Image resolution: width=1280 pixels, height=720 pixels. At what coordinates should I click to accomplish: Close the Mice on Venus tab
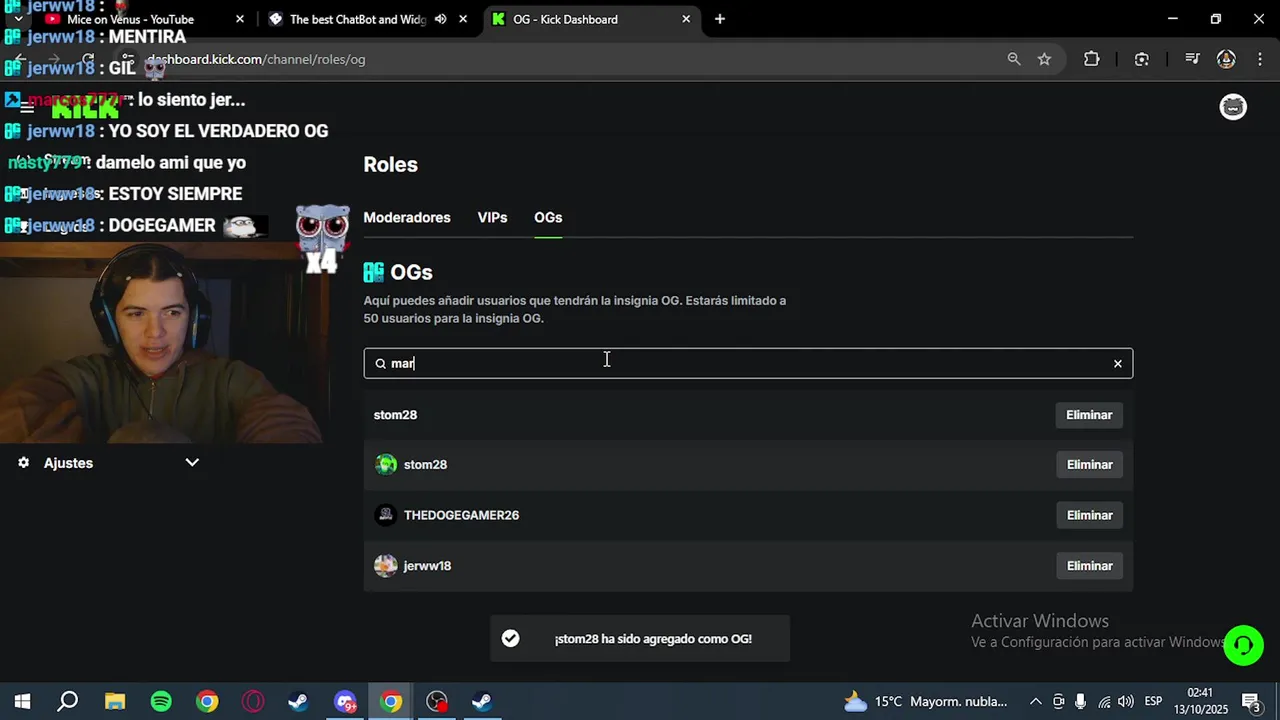(x=240, y=19)
